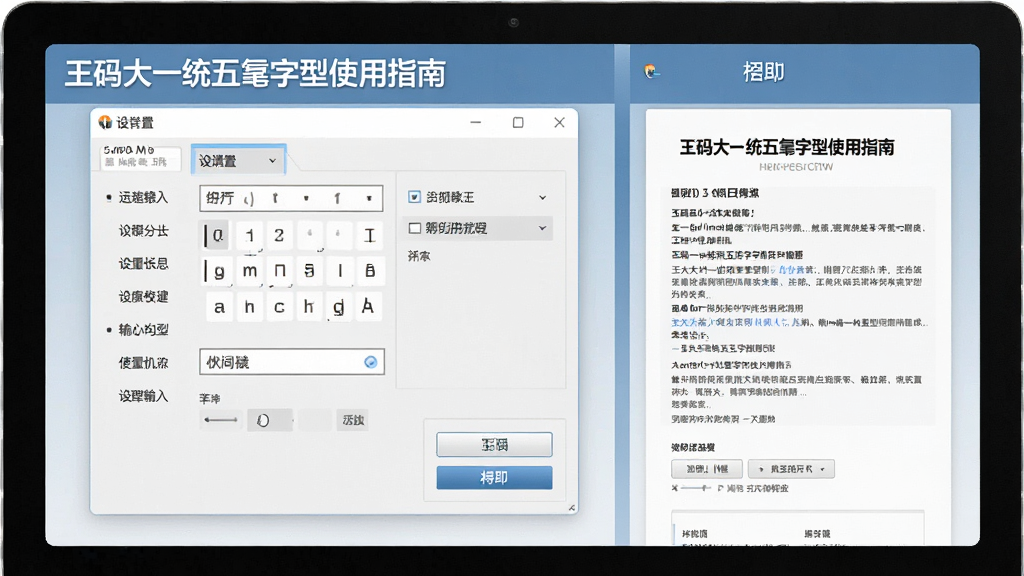1024x576 pixels.
Task: Open the dropdown button in the help panel
Action: point(792,469)
